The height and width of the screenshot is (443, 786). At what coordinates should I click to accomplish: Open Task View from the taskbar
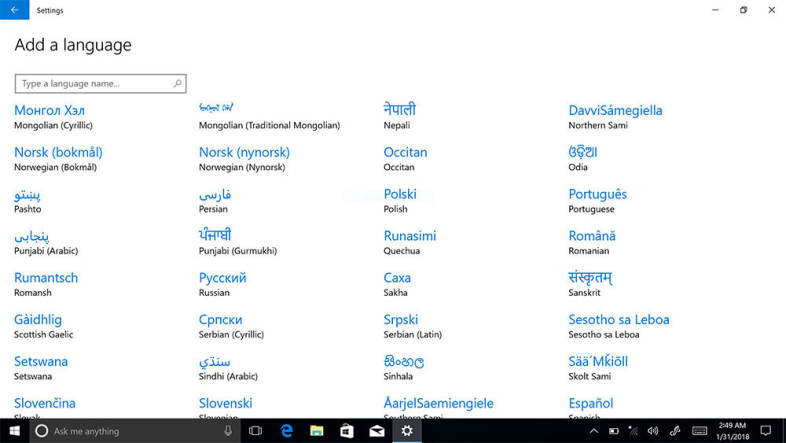tap(255, 431)
